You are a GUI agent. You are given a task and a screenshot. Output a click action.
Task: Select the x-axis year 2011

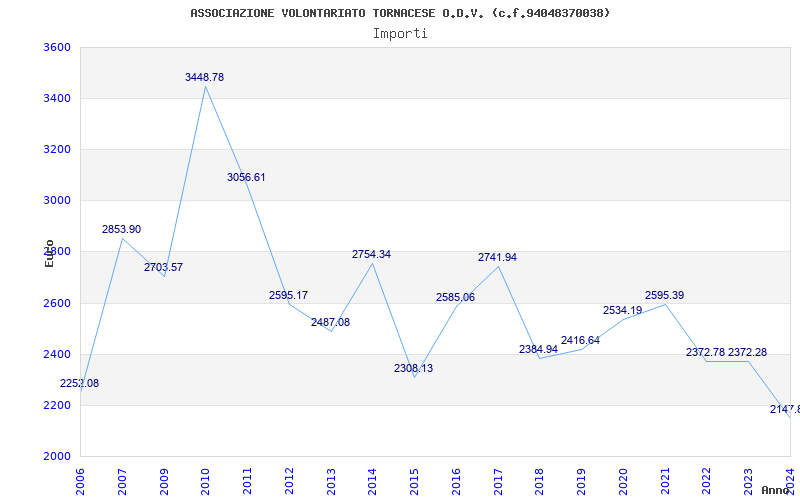click(x=247, y=481)
